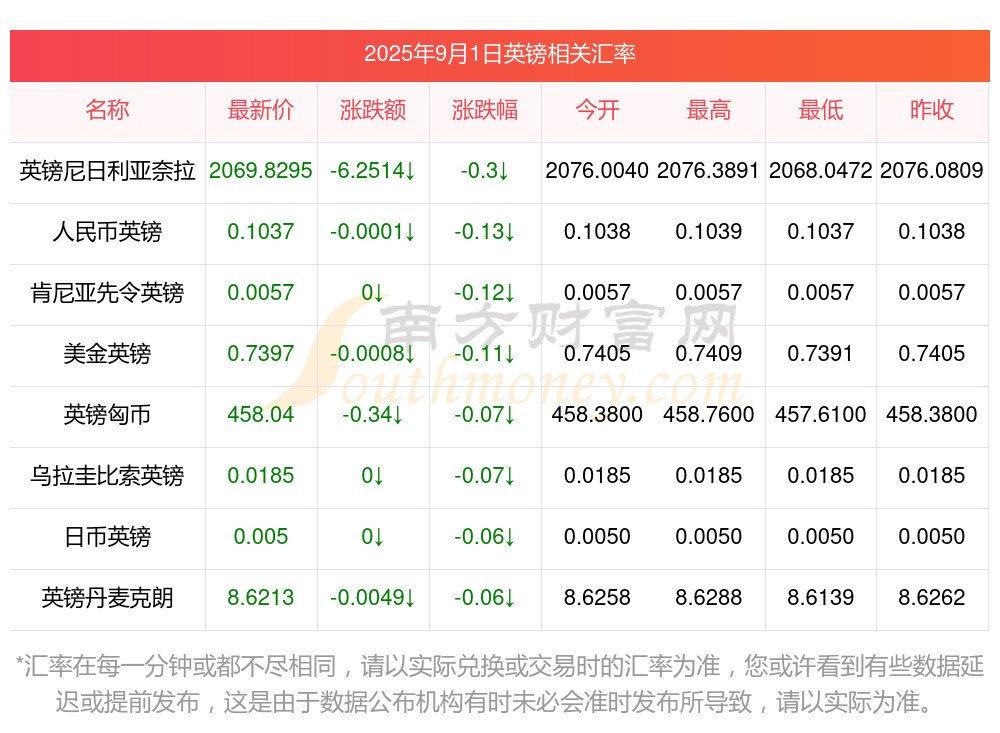Click the row name 乌拉圭比索英镑

(x=107, y=475)
